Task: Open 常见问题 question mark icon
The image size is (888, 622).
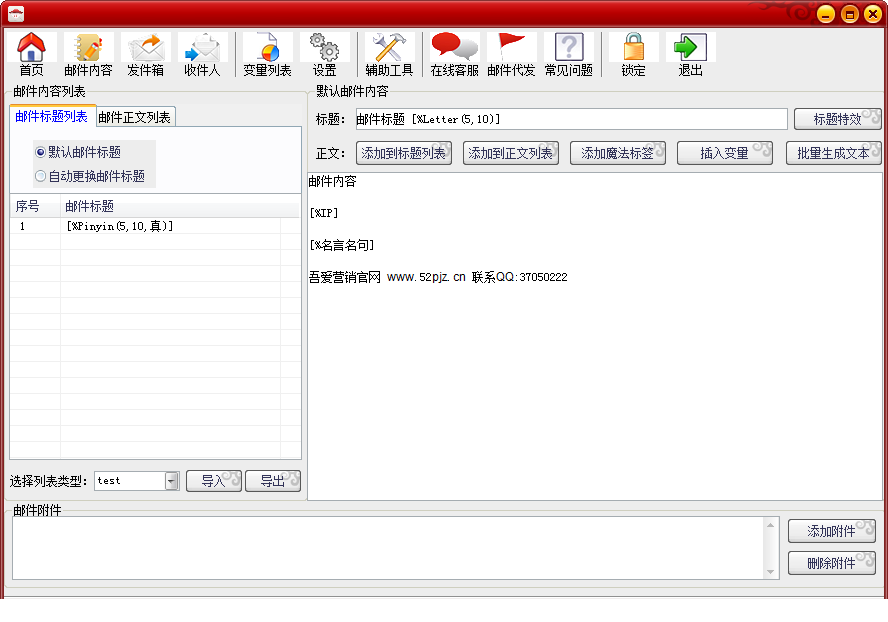Action: click(569, 54)
